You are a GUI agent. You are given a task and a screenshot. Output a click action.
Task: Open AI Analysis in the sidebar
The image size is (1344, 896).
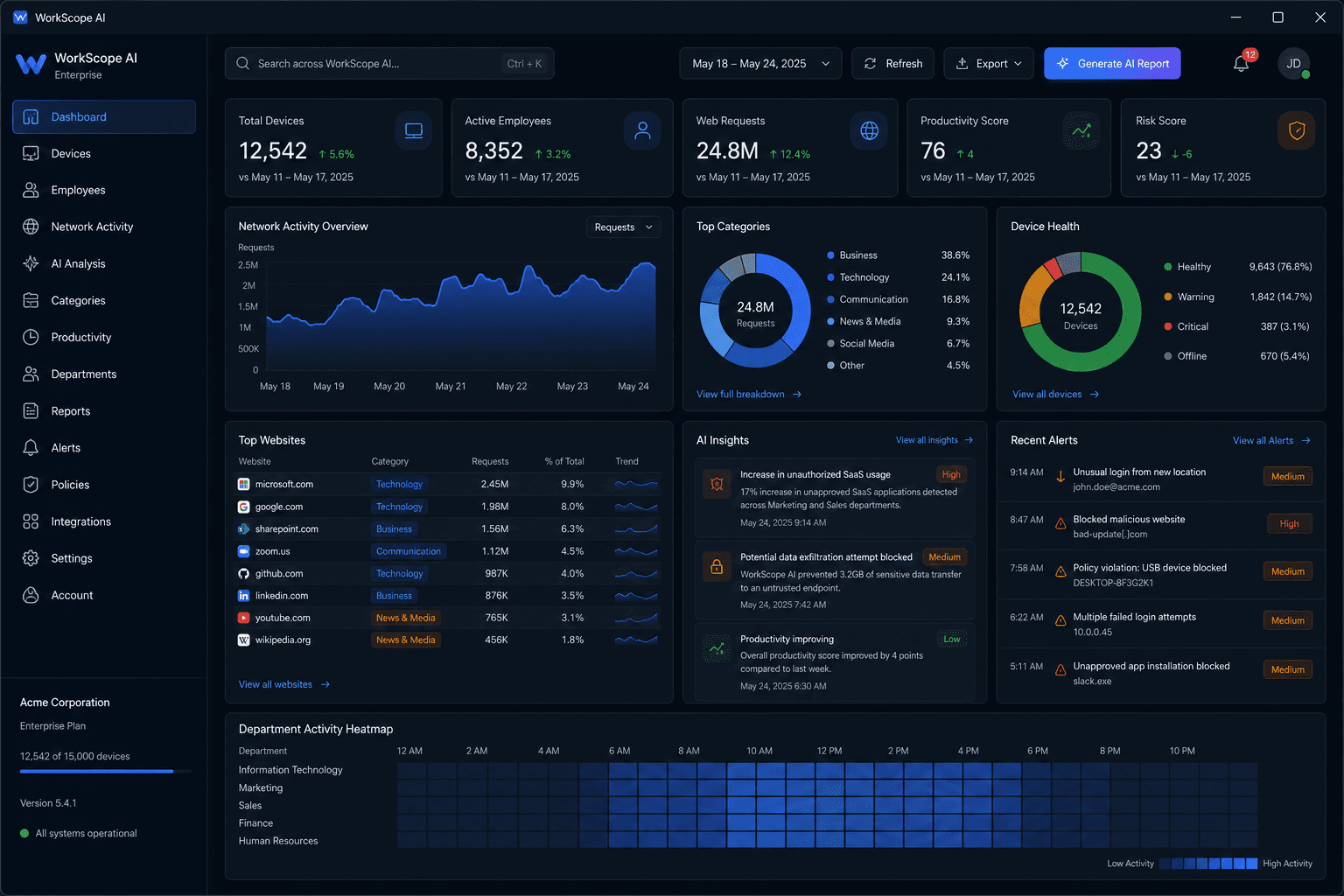click(x=104, y=264)
